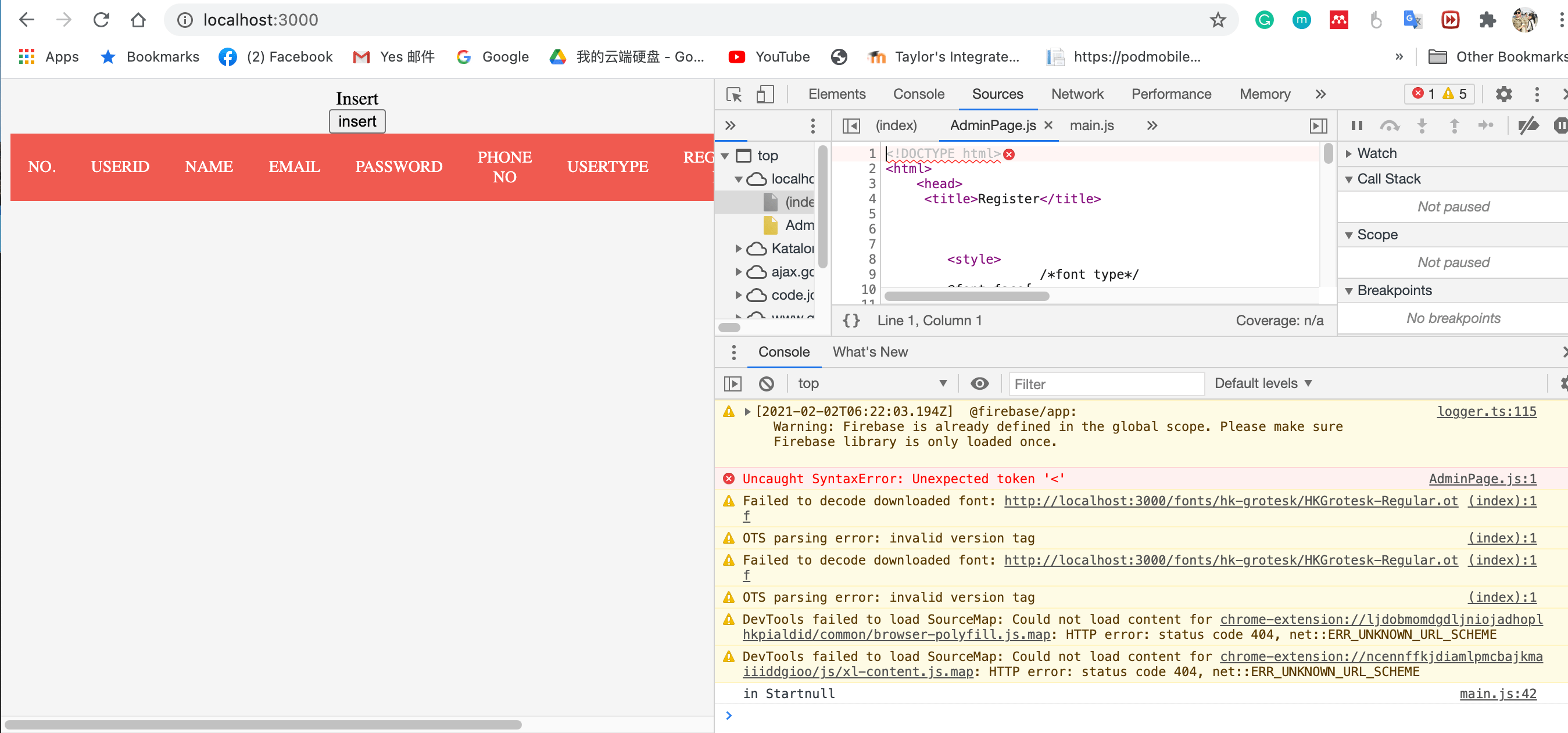Click the deactivate breakpoints icon
The height and width of the screenshot is (733, 1568).
[x=1528, y=125]
